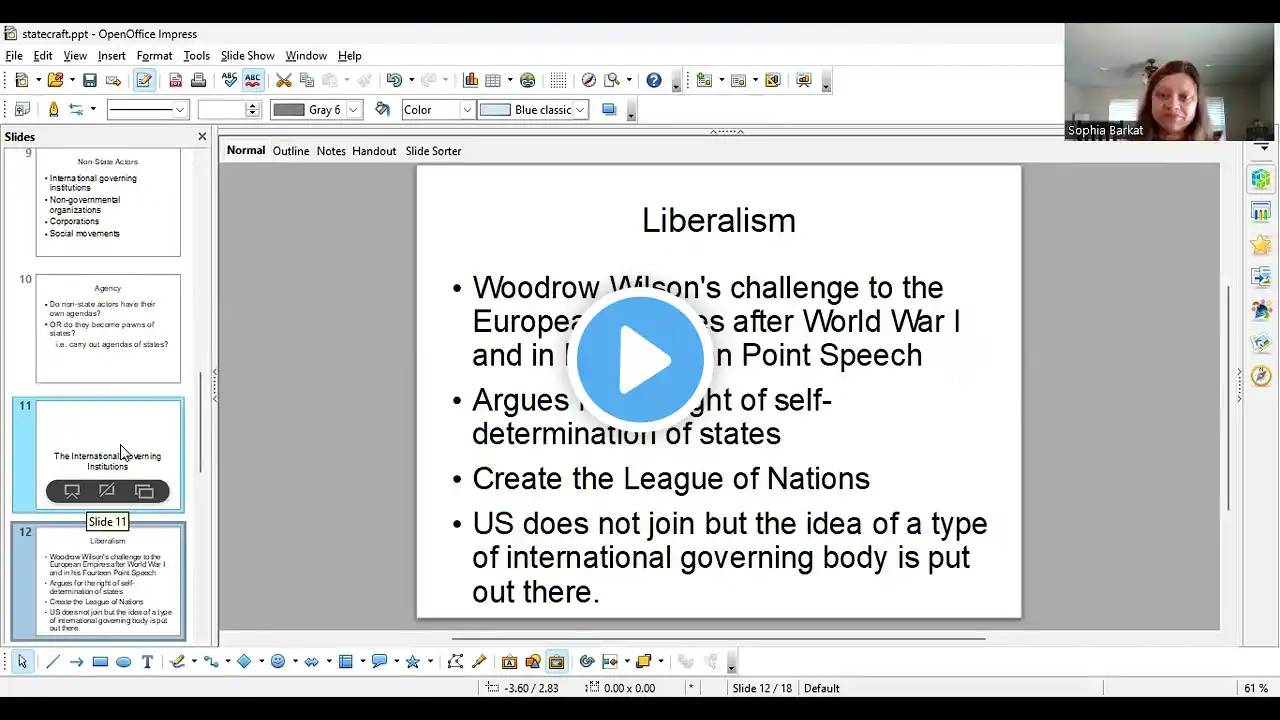Open the Fontwork Gallery icon
The height and width of the screenshot is (720, 1280).
509,661
